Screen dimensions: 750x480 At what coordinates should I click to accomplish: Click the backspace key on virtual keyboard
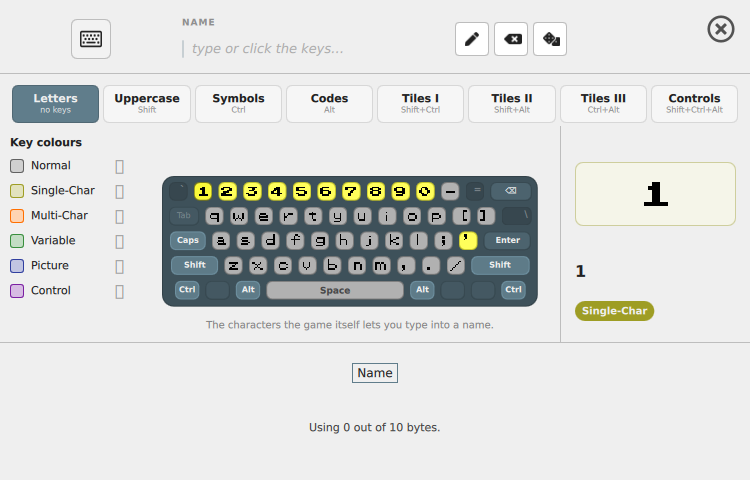(511, 191)
